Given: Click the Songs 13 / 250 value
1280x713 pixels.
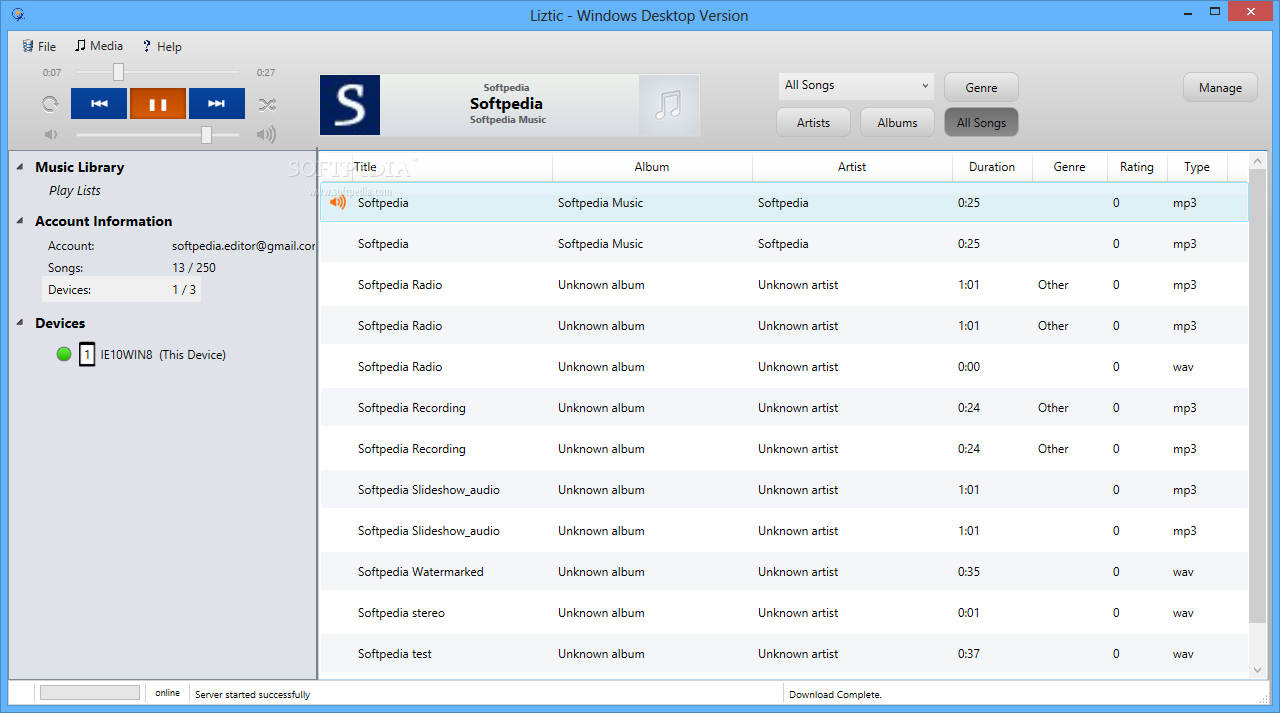Looking at the screenshot, I should click(194, 268).
